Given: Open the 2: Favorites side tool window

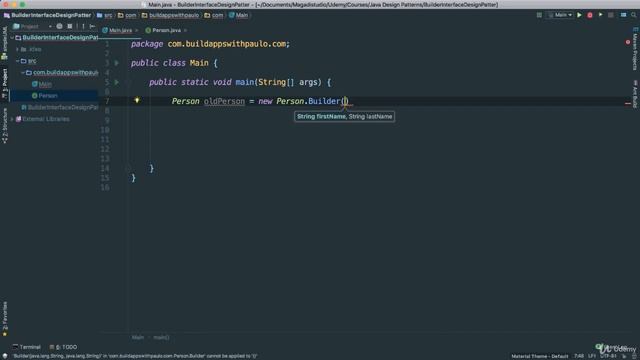Looking at the screenshot, I should click(4, 319).
